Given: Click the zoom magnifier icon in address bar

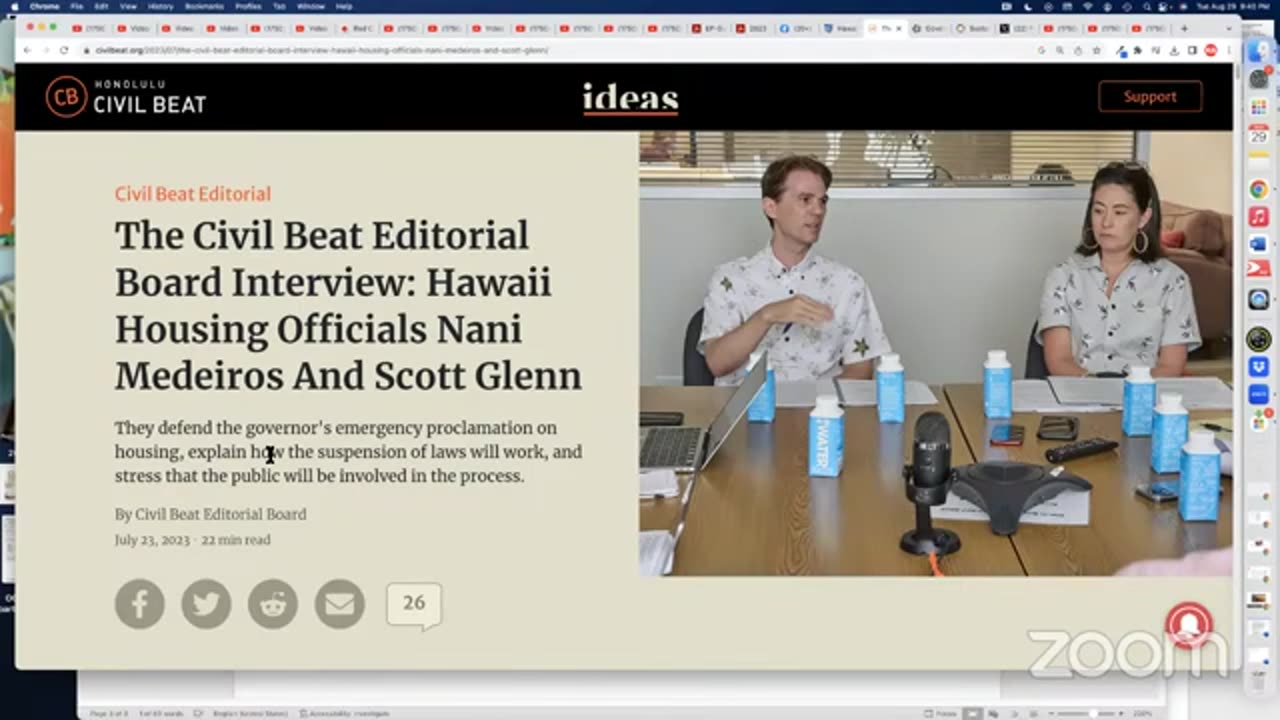Looking at the screenshot, I should coord(1059,50).
